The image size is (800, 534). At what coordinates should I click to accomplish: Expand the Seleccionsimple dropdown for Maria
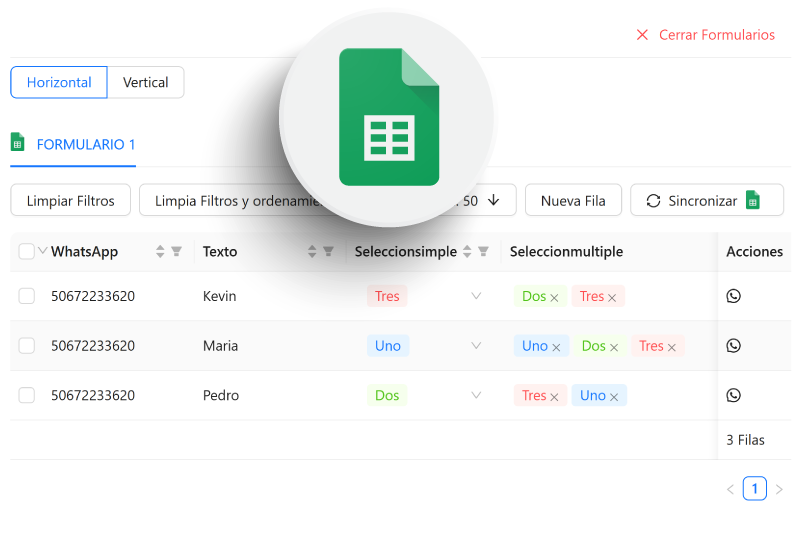click(x=476, y=345)
